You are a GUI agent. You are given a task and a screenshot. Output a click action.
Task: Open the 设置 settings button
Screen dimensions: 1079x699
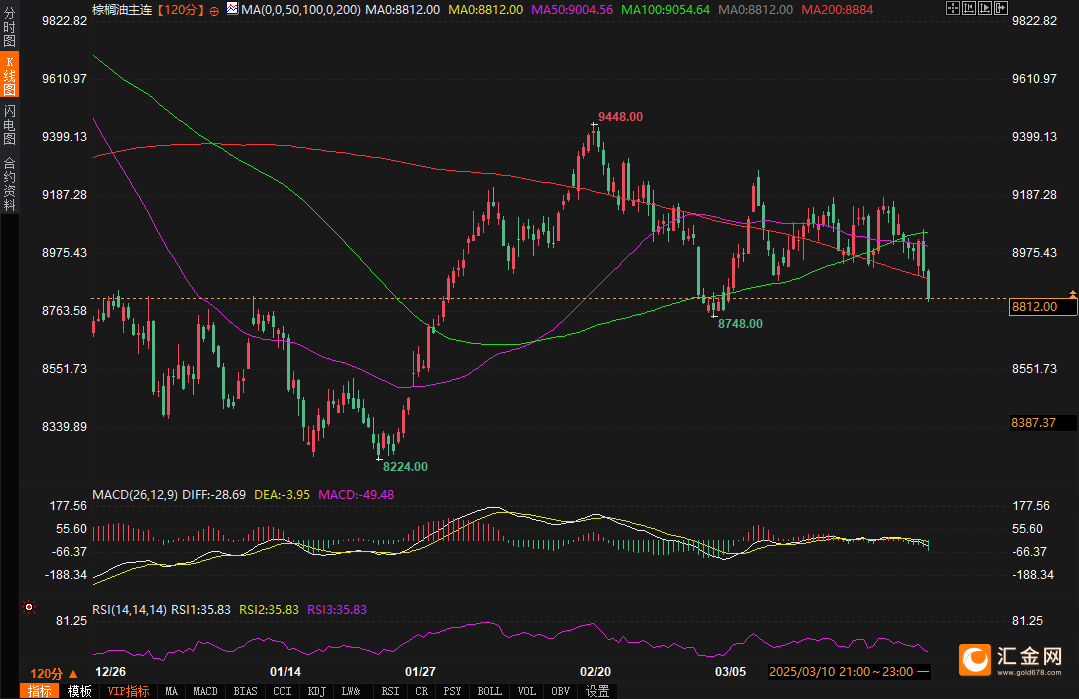click(x=597, y=691)
